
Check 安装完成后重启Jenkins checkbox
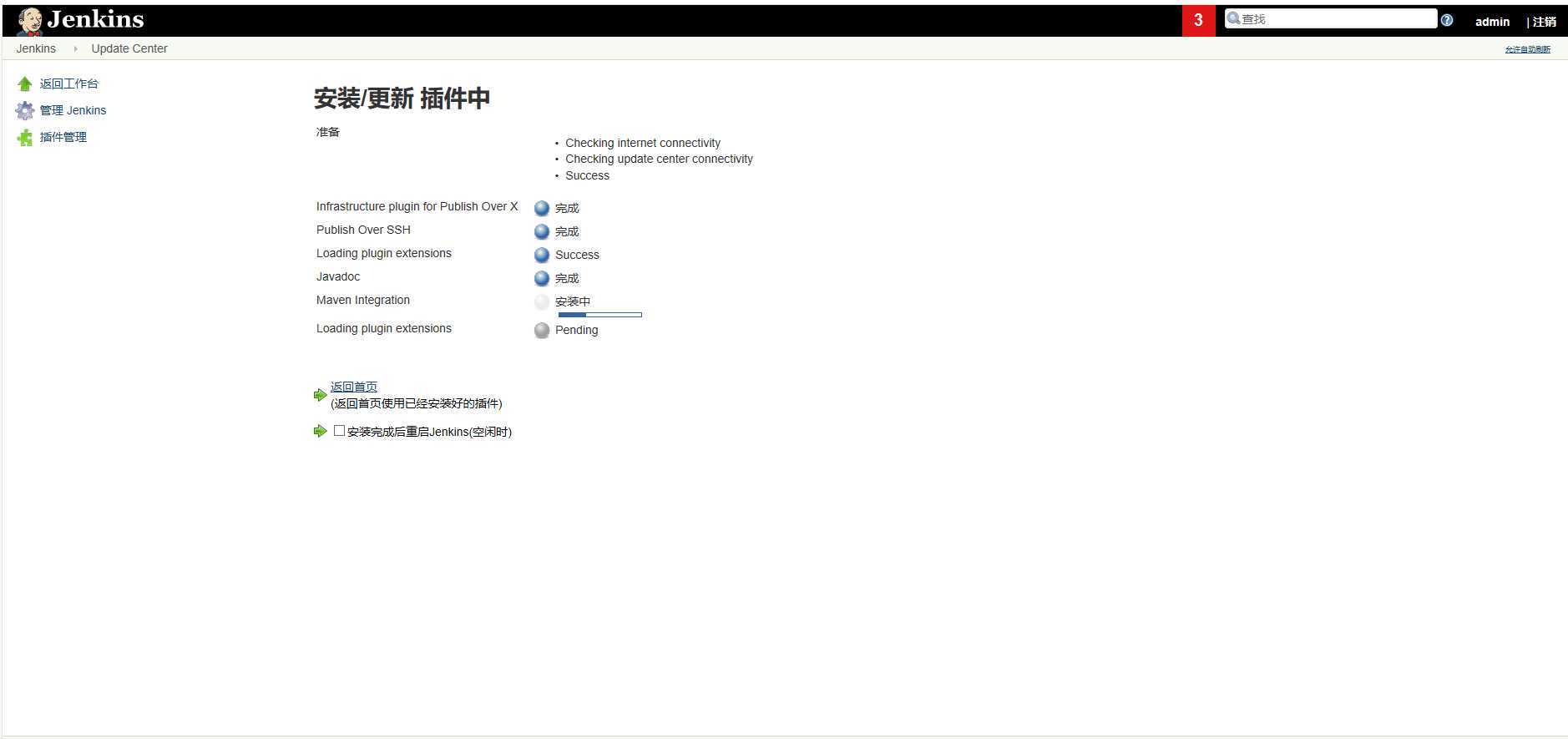[339, 431]
